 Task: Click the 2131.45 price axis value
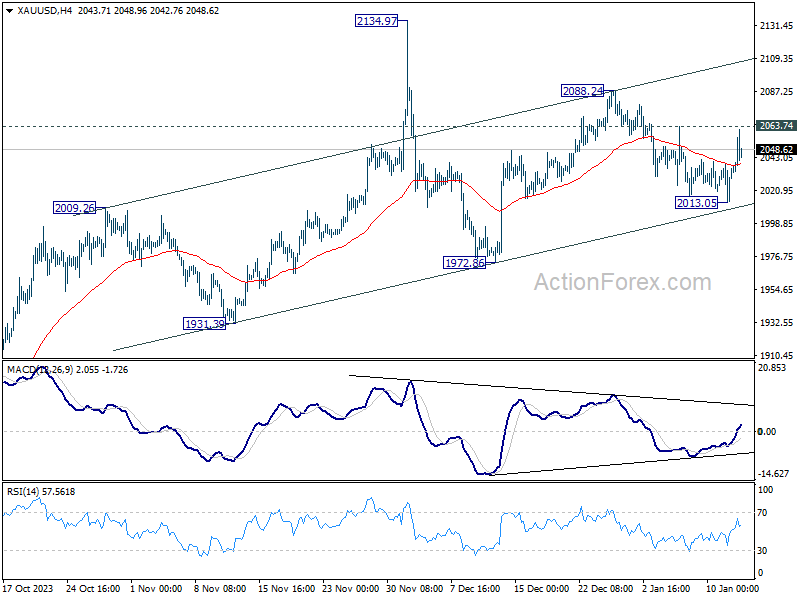click(x=776, y=26)
